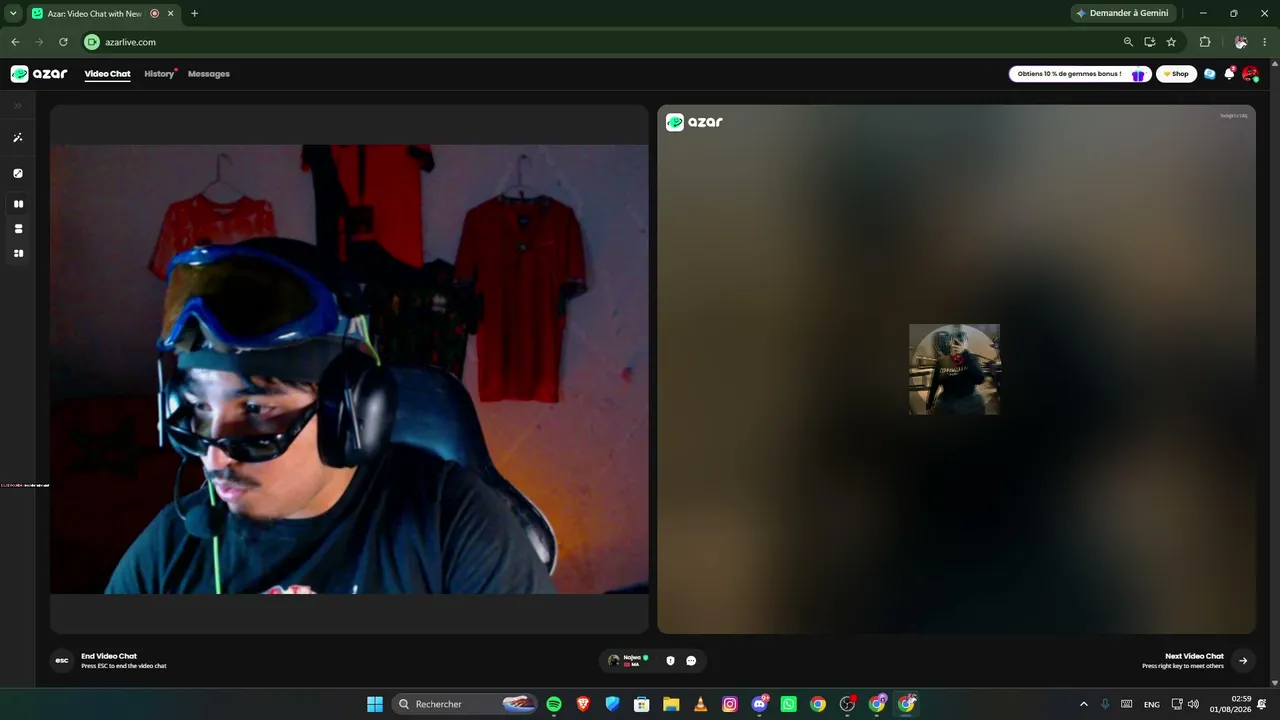1280x720 pixels.
Task: Open the matched user's profile picture thumbnail
Action: point(954,369)
